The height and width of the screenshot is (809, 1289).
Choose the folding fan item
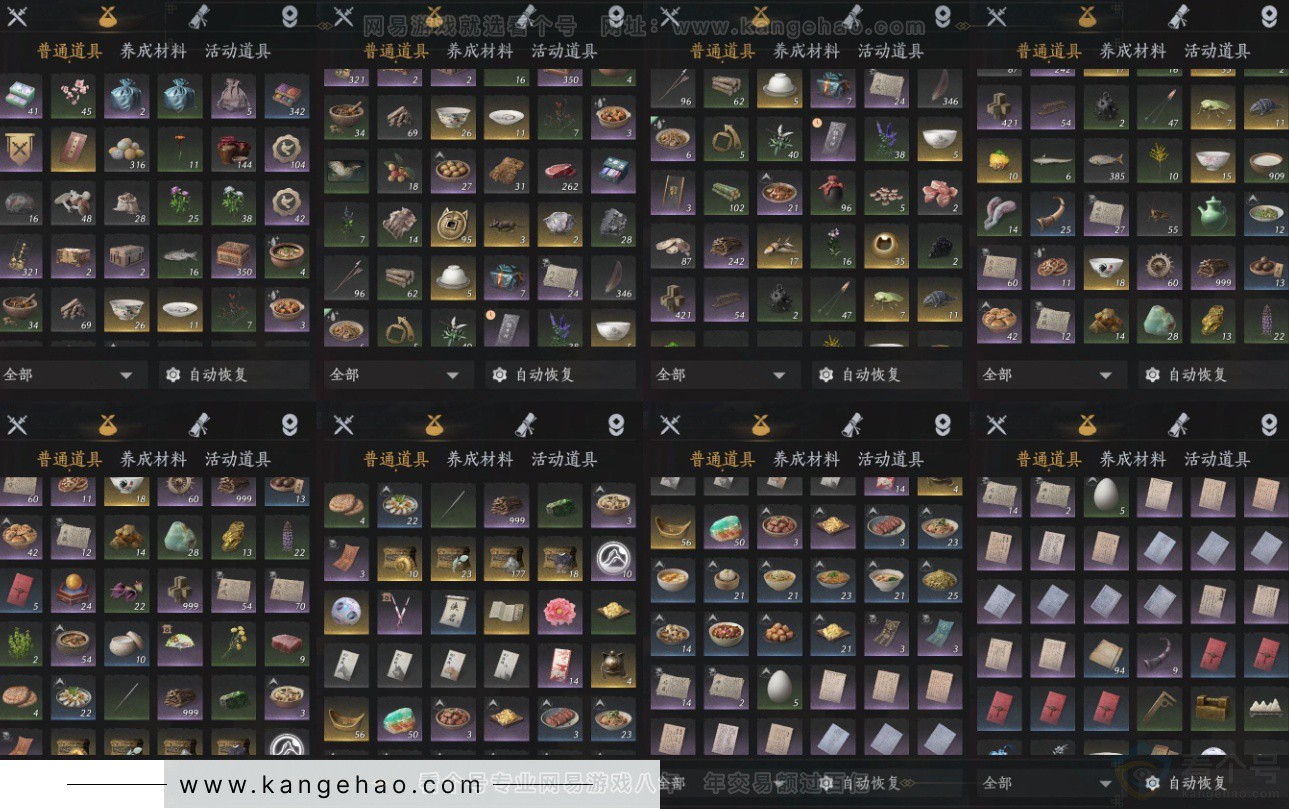pyautogui.click(x=180, y=643)
